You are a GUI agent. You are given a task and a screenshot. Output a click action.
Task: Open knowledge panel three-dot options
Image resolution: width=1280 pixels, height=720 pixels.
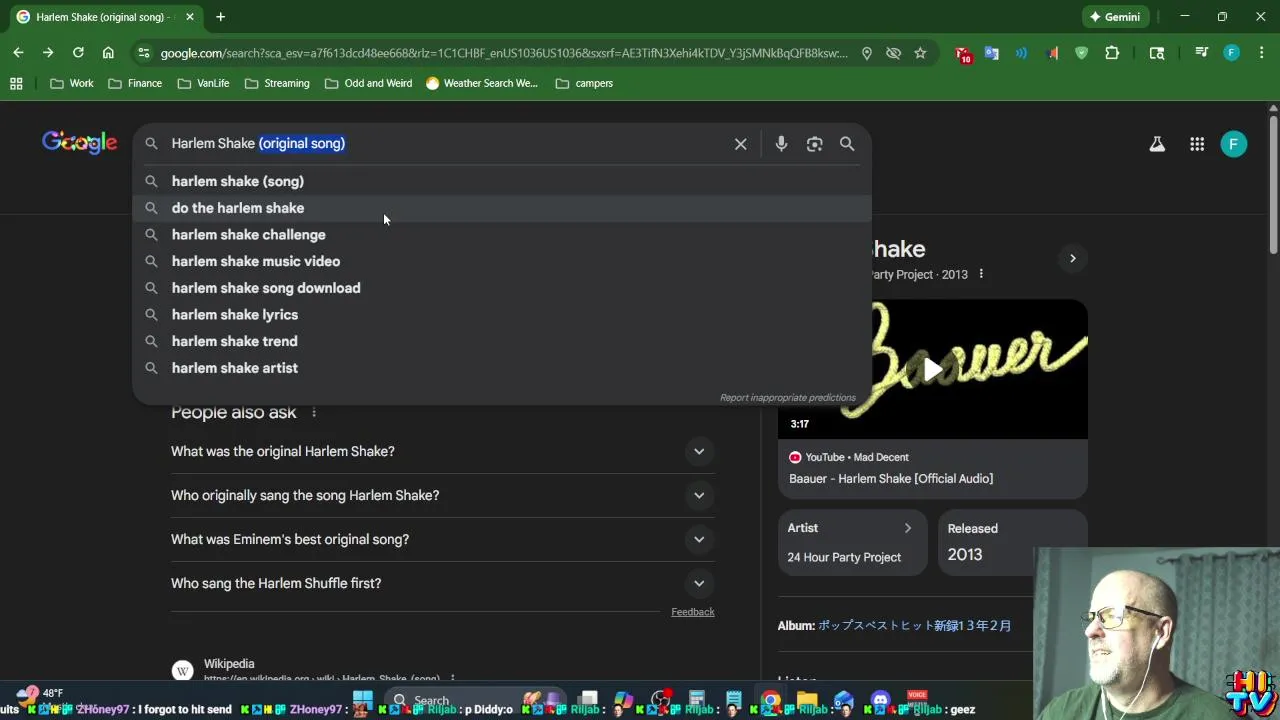pos(981,274)
